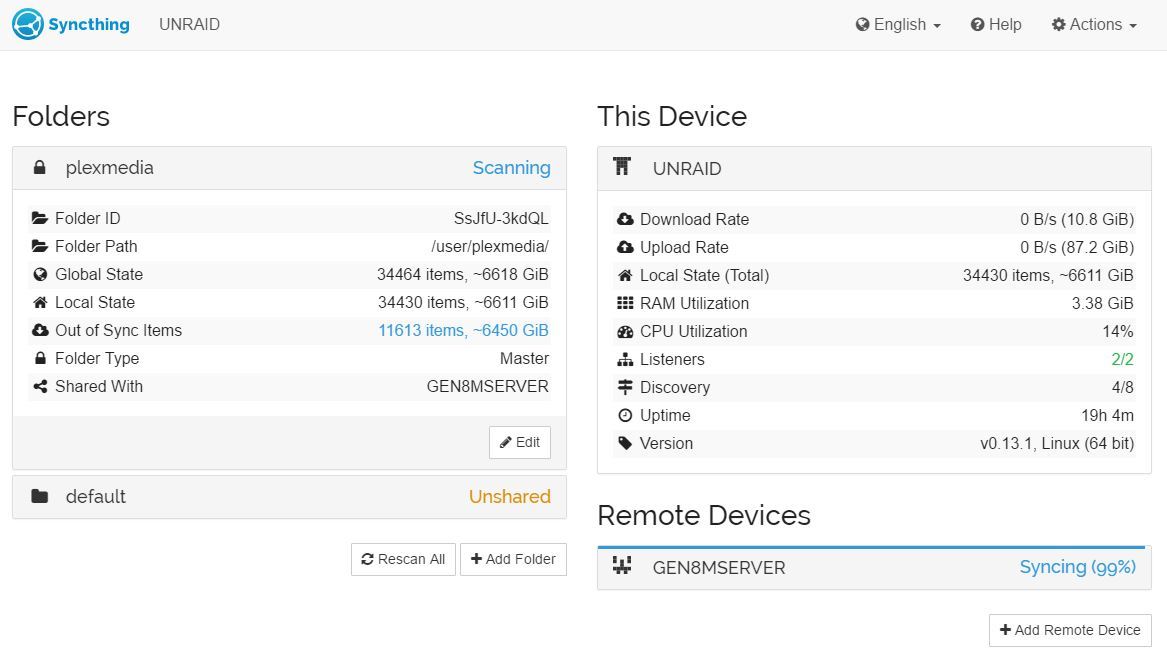The height and width of the screenshot is (660, 1167).
Task: Collapse the UNRAID device panel
Action: tap(875, 169)
